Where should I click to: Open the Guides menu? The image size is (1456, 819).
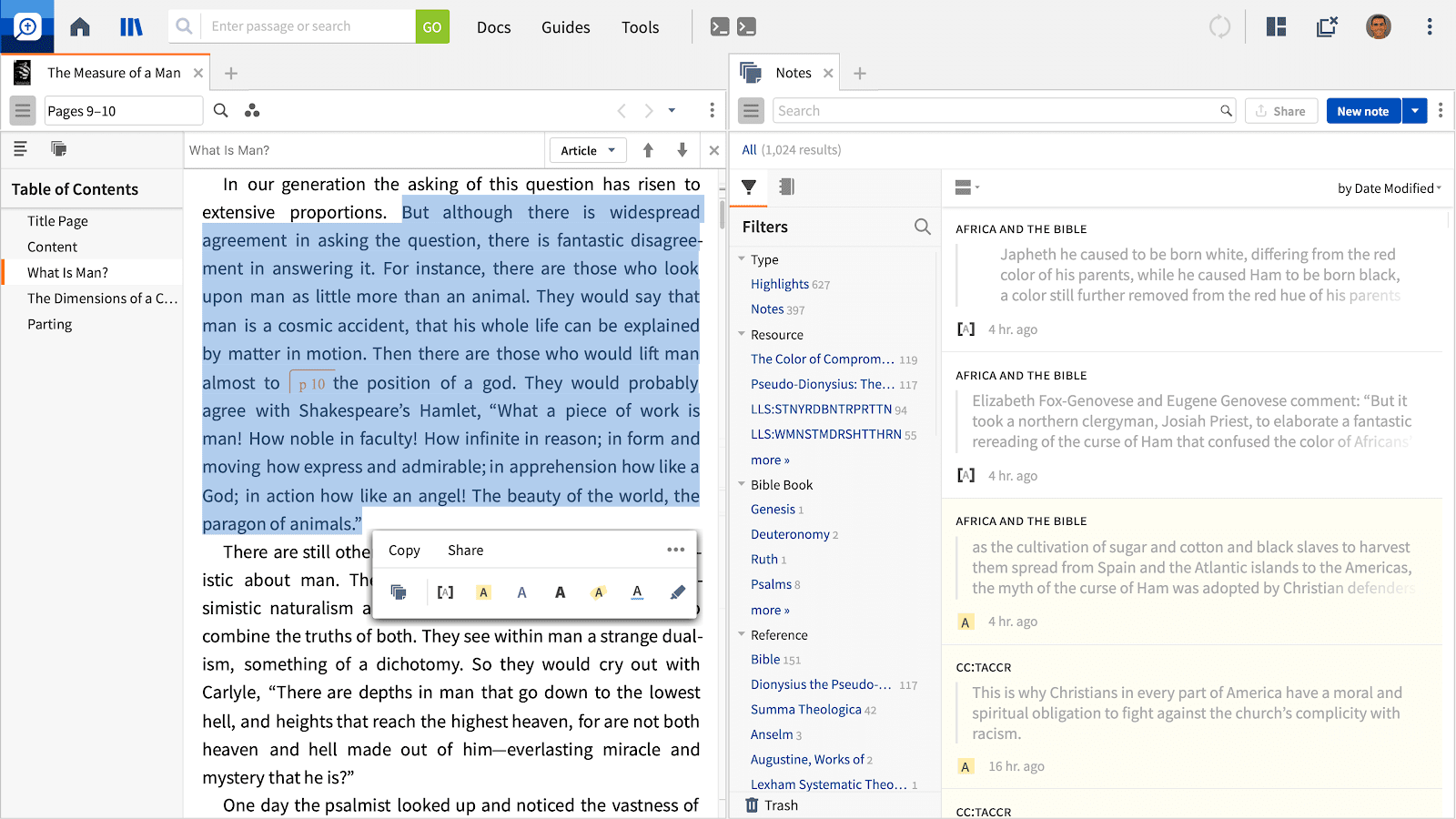click(565, 27)
